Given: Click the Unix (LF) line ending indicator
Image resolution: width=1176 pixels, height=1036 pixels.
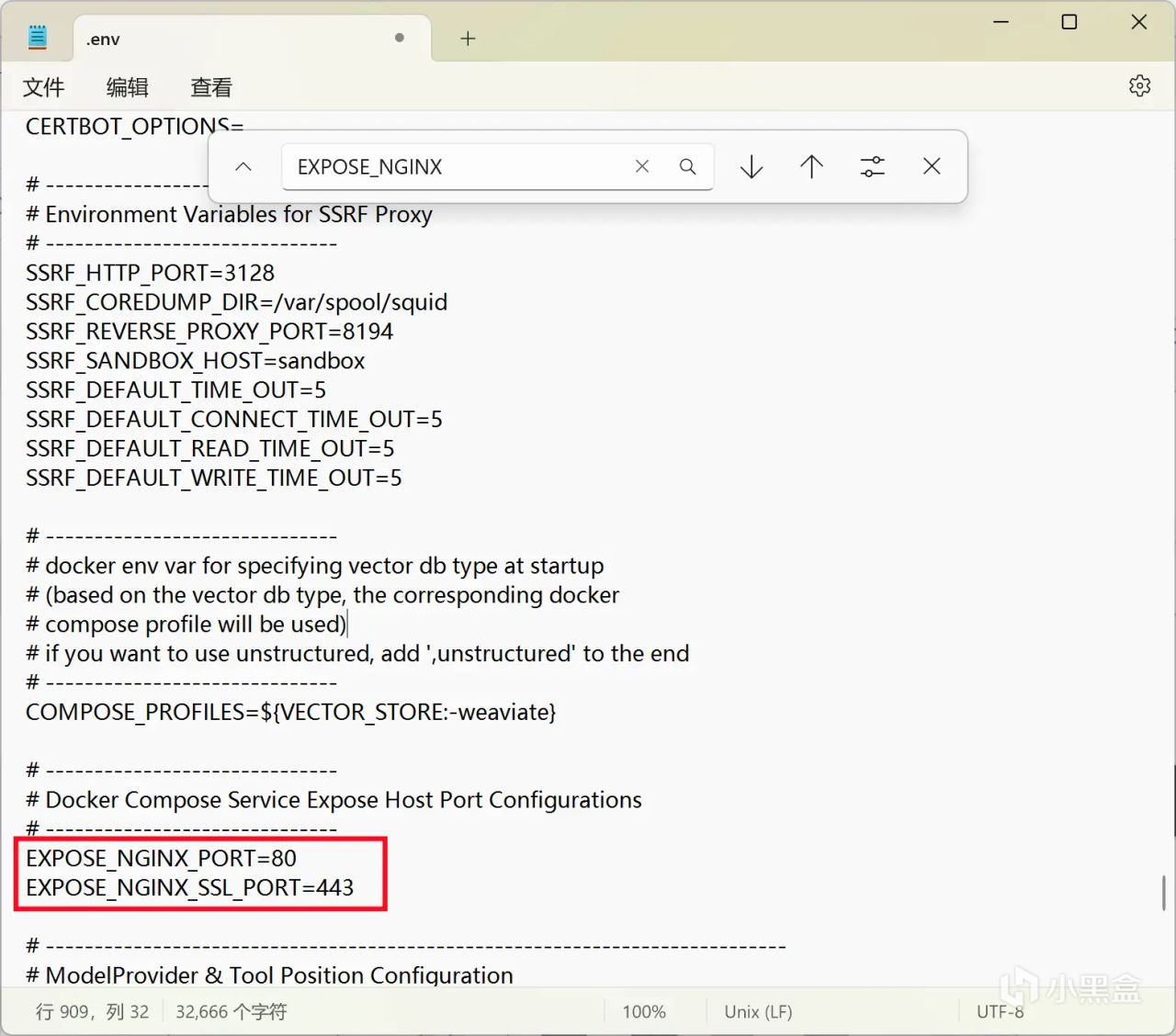Looking at the screenshot, I should [x=758, y=1011].
